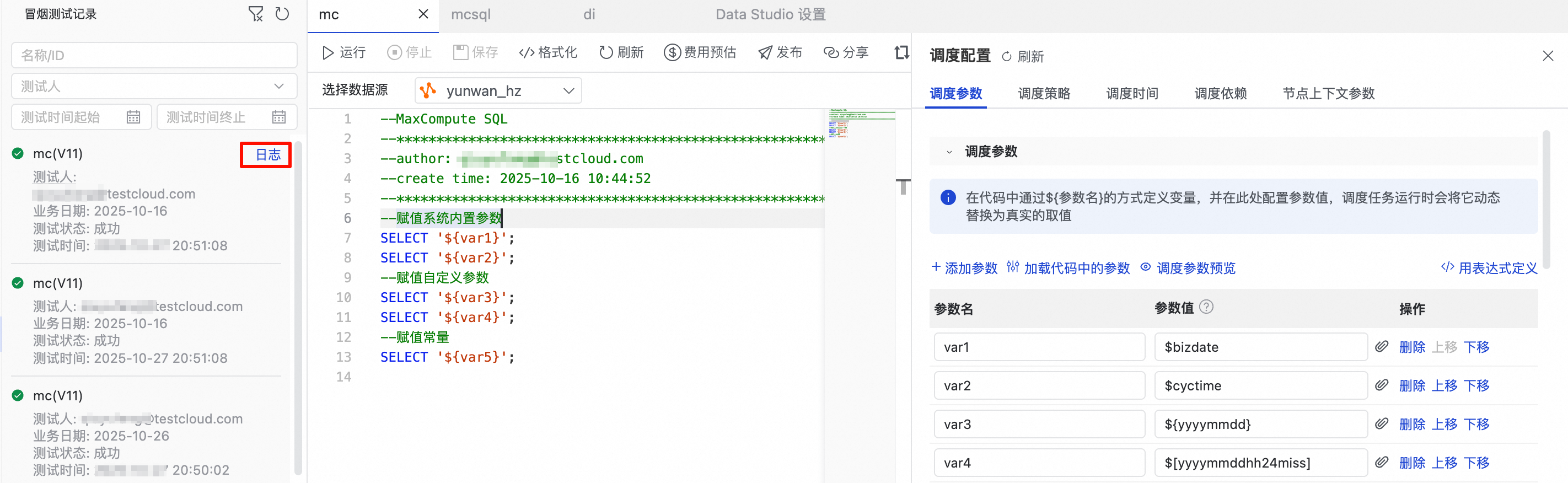Click the 刷新 toolbar button
This screenshot has height=483, width=1568.
pos(621,52)
